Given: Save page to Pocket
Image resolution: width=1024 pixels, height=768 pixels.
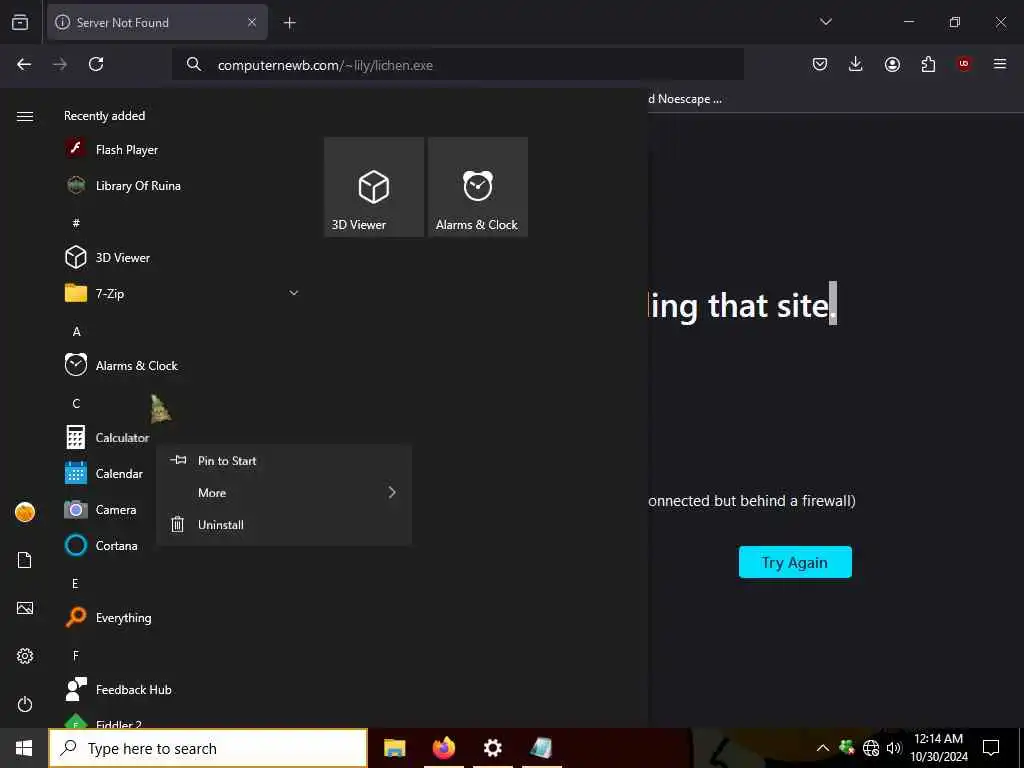Looking at the screenshot, I should point(820,64).
